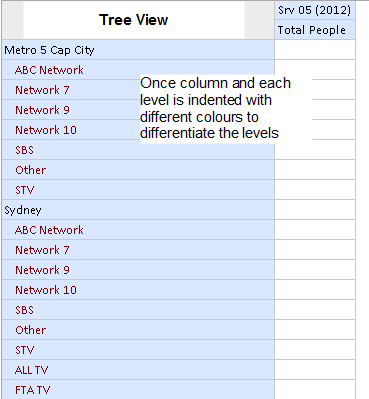369x399 pixels.
Task: Click the Tree View header
Action: pyautogui.click(x=134, y=20)
